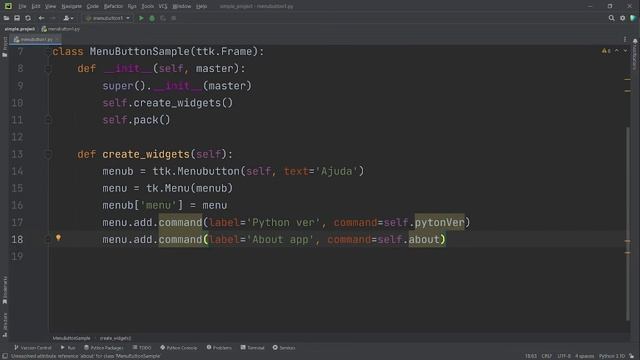Click the line number 19 in the gutter
This screenshot has height=360, width=640.
[x=17, y=257]
